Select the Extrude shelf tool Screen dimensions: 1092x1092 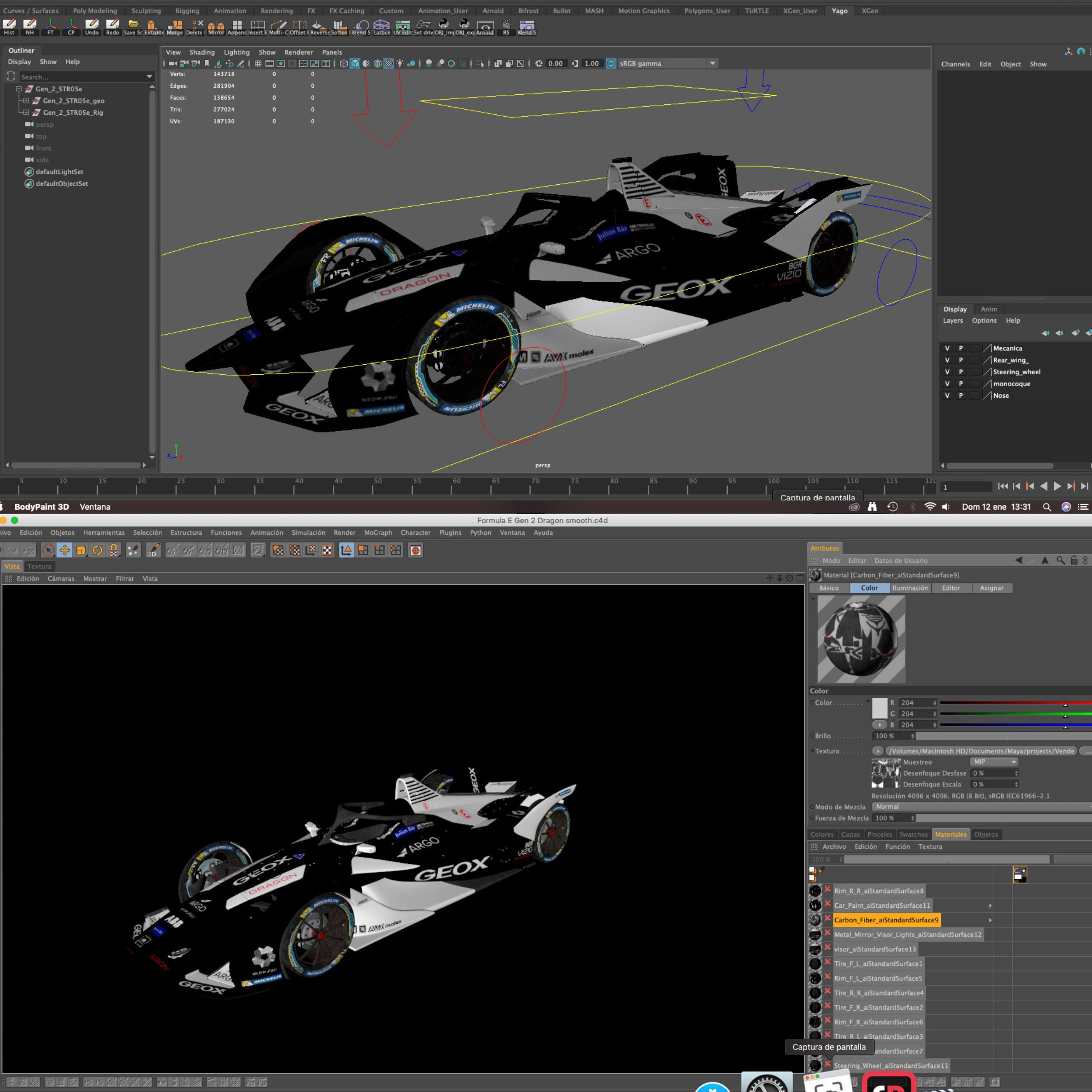point(152,27)
